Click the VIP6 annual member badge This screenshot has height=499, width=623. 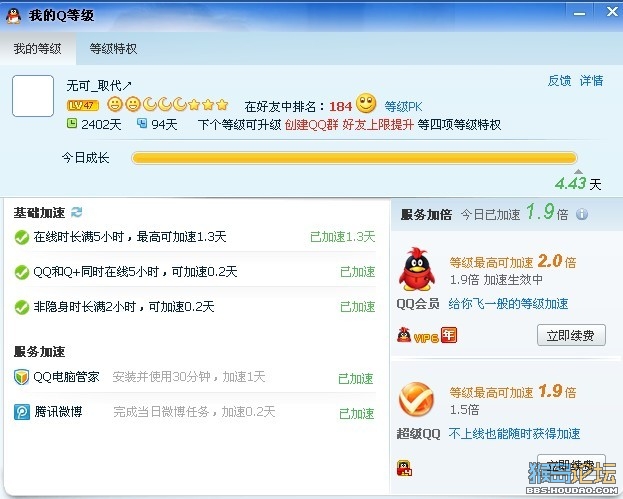[x=427, y=336]
